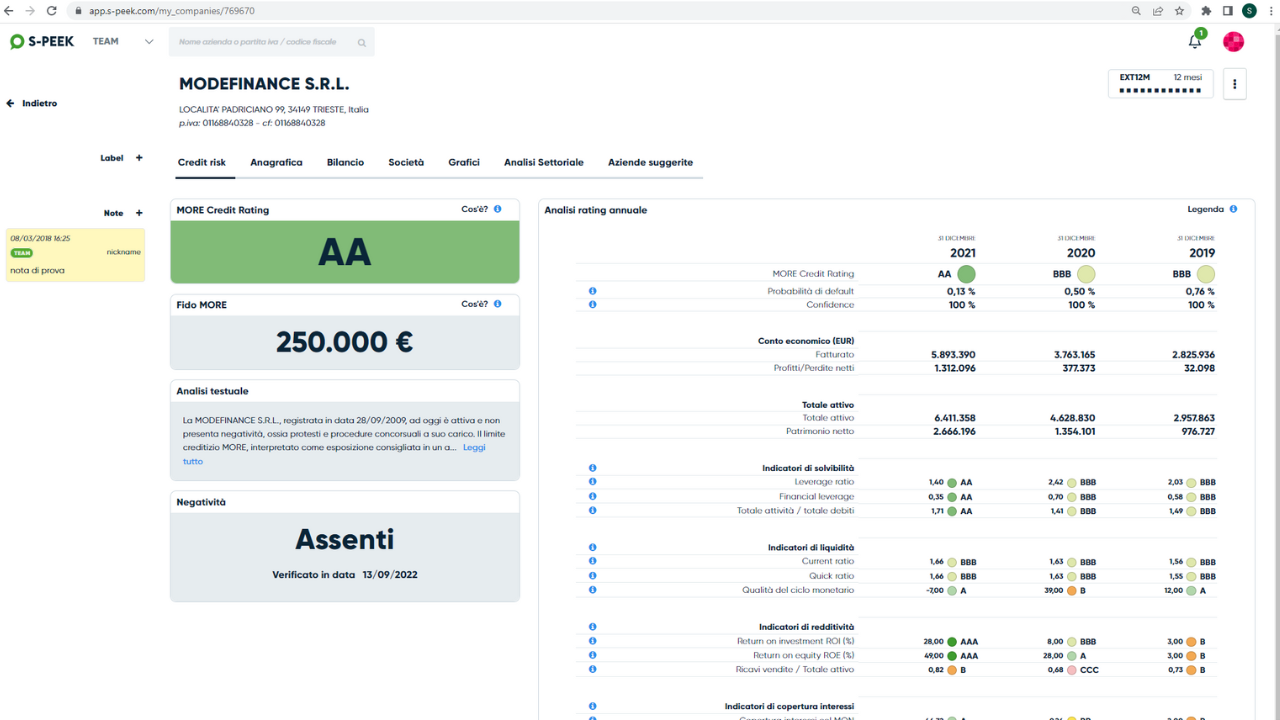Click the Indietro back arrow
Screen dimensions: 1280x720
click(11, 103)
